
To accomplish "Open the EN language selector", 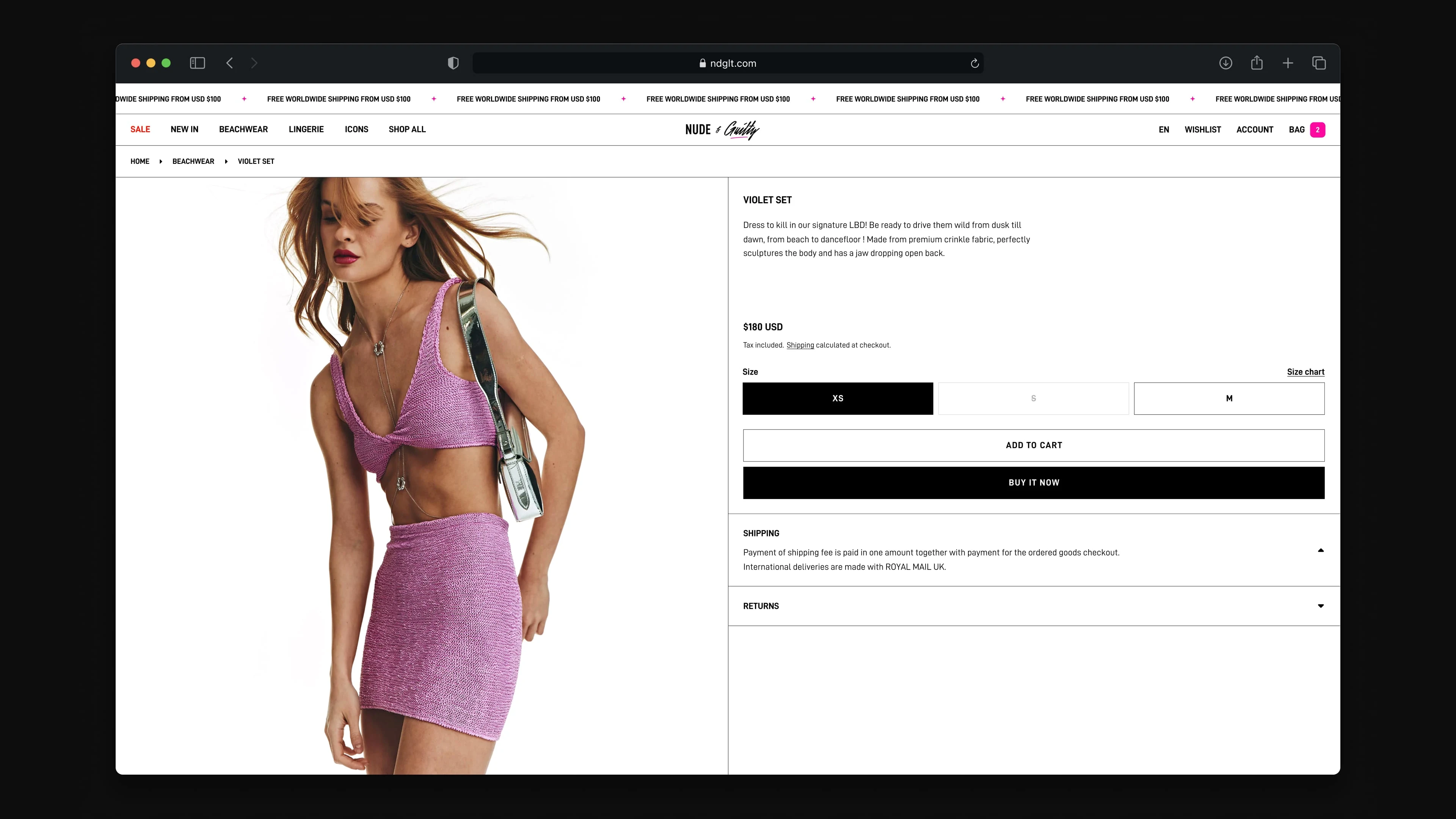I will click(x=1164, y=129).
